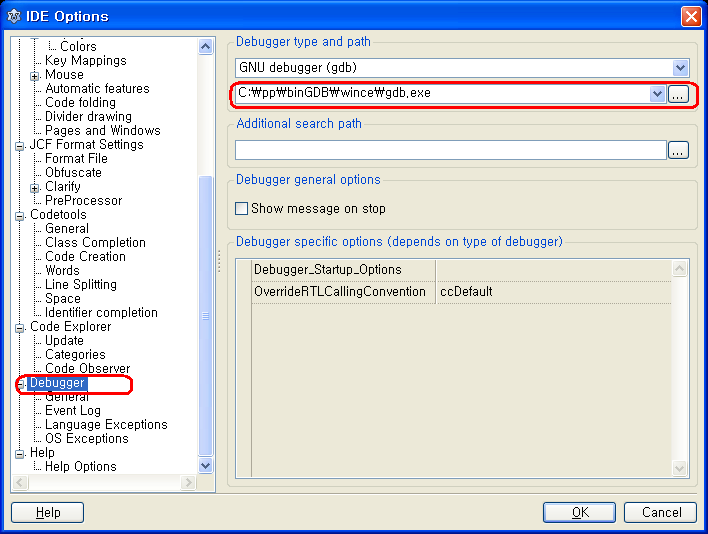The image size is (708, 534).
Task: Click tree scrollbar down arrow
Action: 205,465
